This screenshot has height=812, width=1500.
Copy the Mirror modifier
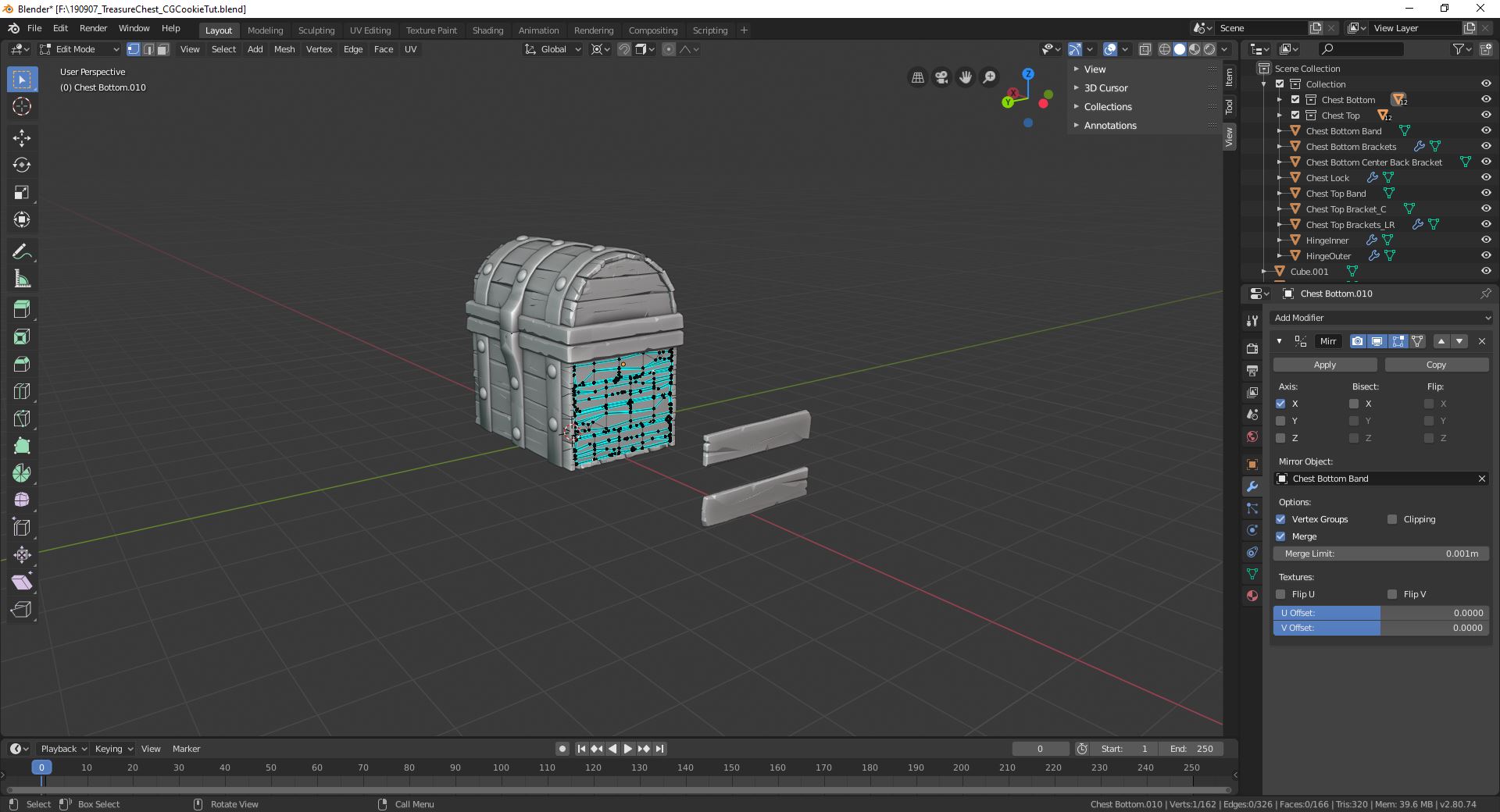(1436, 365)
